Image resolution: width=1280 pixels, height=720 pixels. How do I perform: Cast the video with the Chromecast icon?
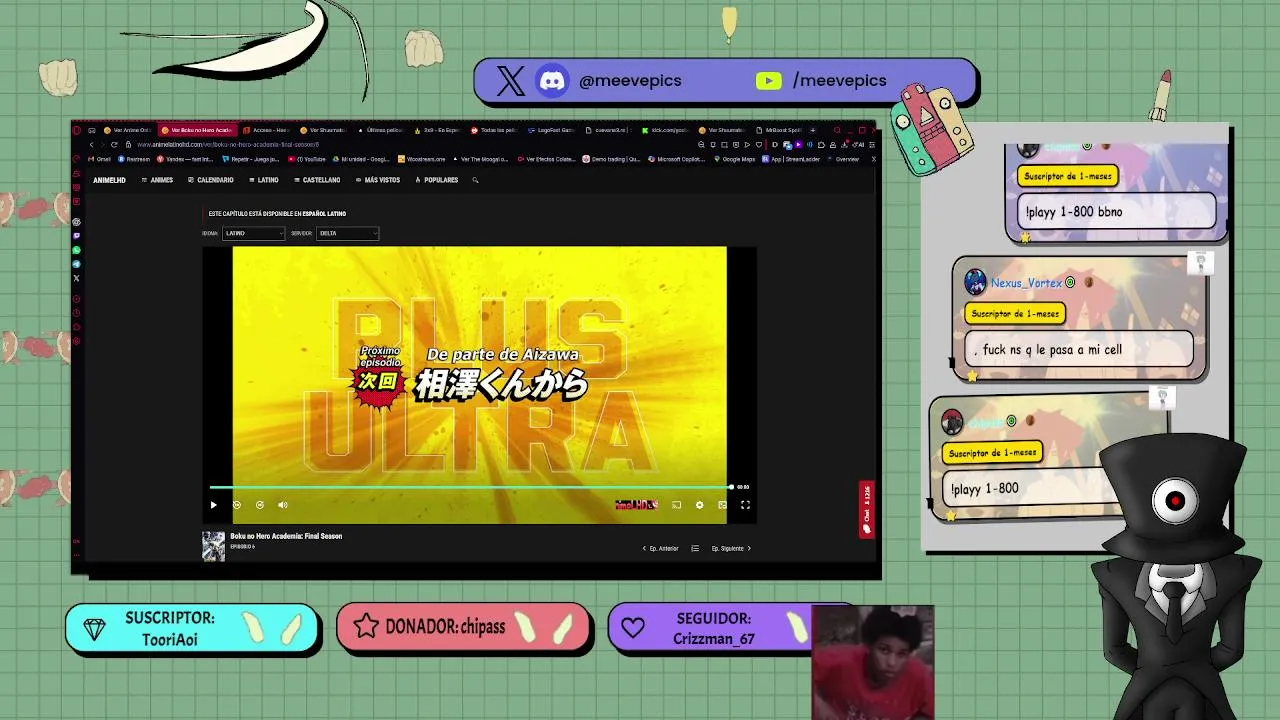(677, 505)
